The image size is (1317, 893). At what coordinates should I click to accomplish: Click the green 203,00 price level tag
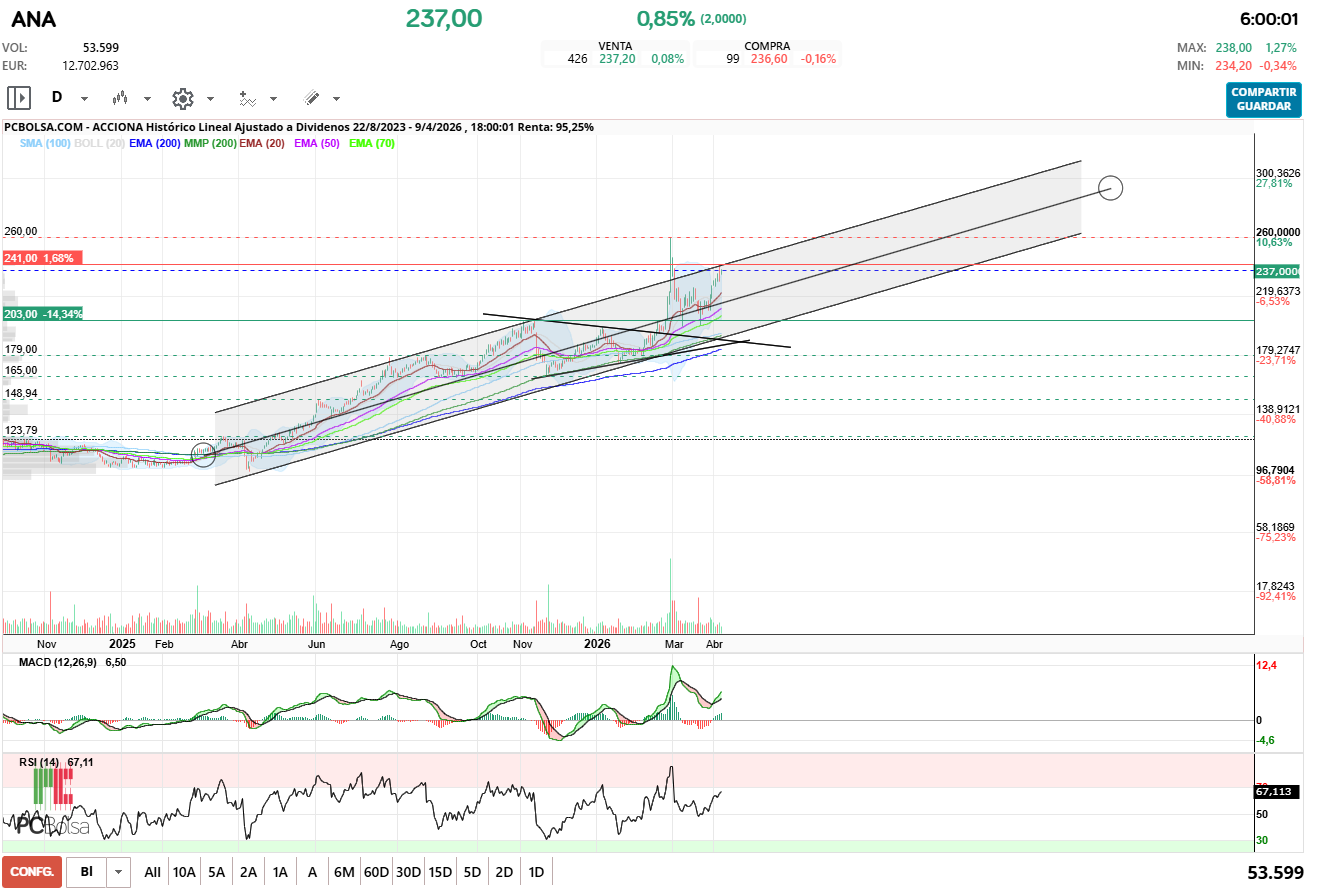tap(44, 314)
